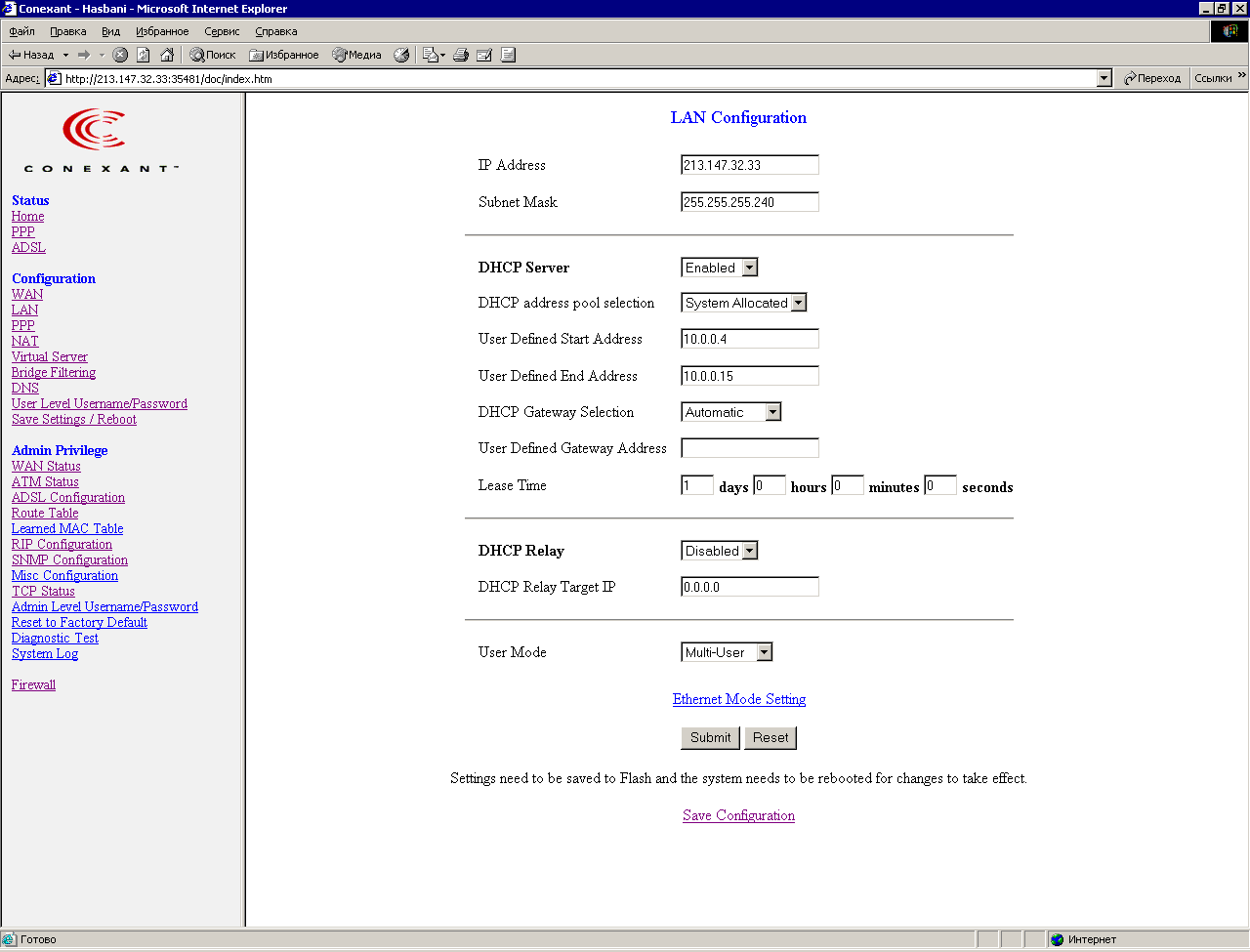
Task: Open the Virtual Server sidebar link
Action: point(50,356)
